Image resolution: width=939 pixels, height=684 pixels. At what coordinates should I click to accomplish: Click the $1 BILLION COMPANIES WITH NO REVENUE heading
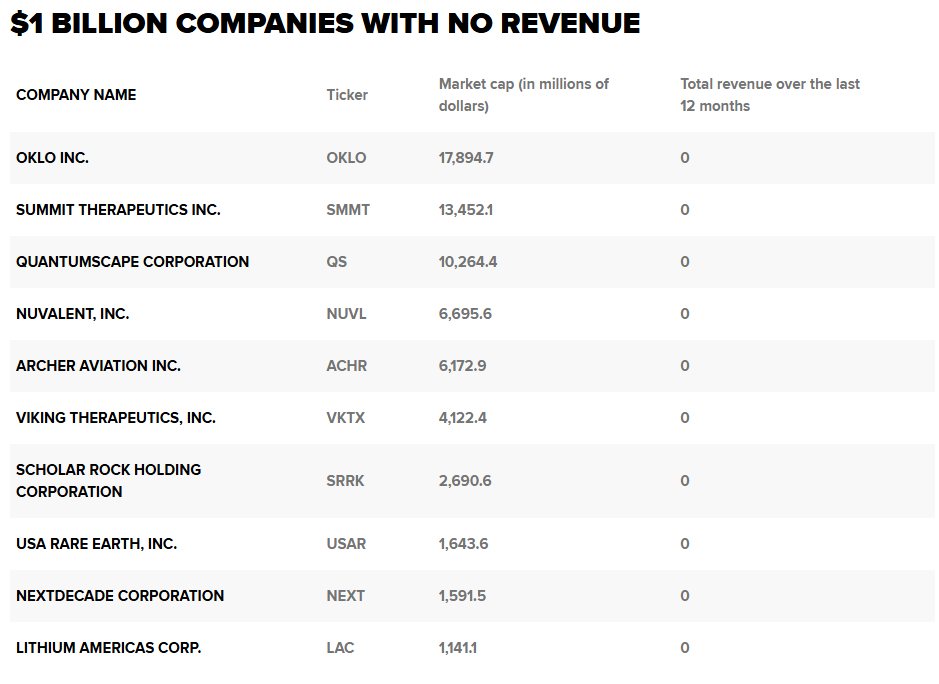[x=325, y=23]
